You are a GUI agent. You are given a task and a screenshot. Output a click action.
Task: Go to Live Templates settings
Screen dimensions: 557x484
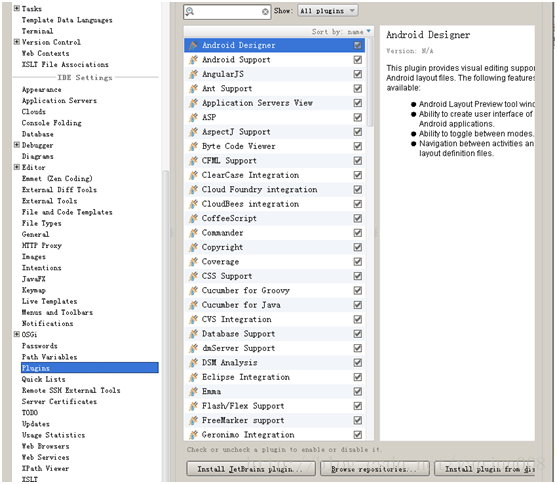(x=49, y=301)
